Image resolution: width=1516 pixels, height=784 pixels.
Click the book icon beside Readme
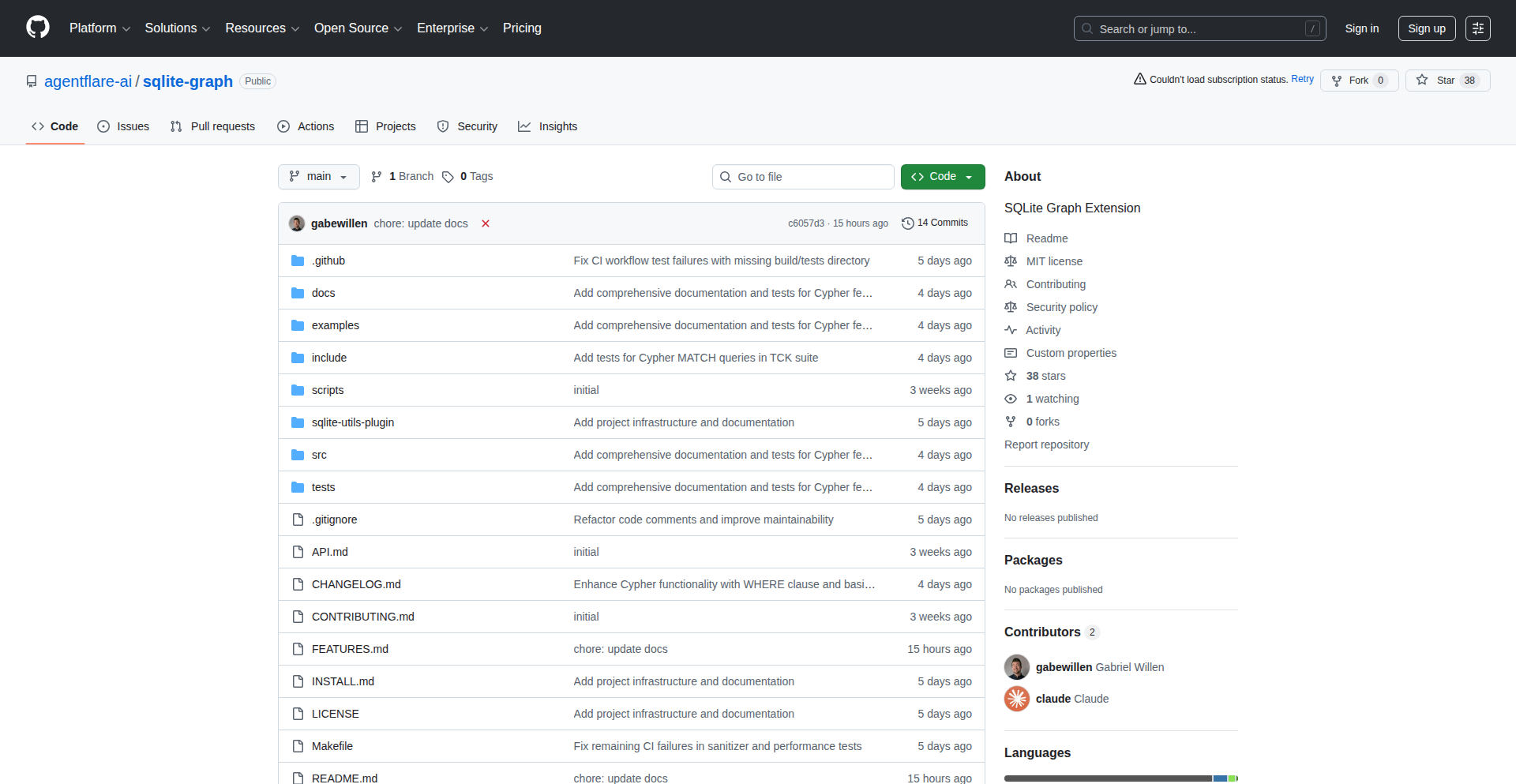(1011, 238)
